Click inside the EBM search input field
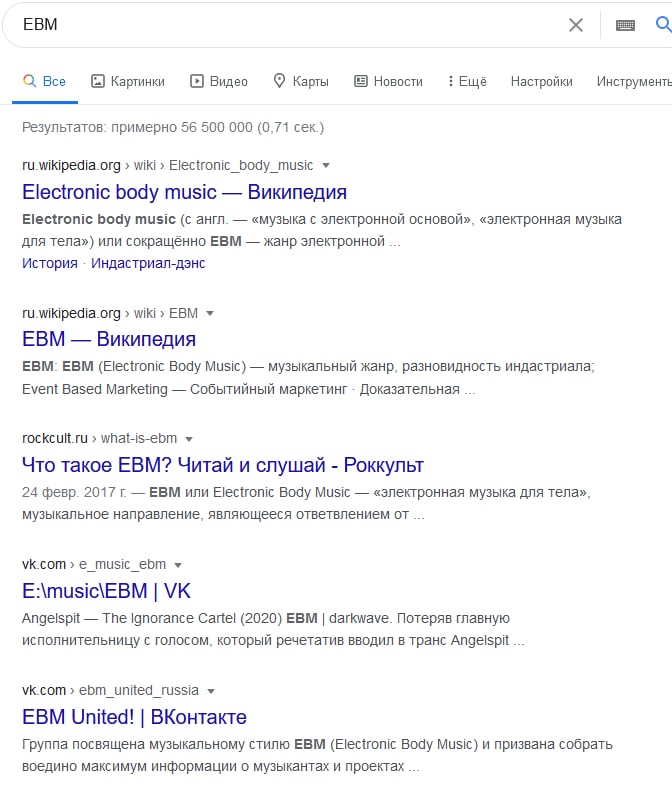Viewport: 672px width, 803px height. (x=287, y=25)
